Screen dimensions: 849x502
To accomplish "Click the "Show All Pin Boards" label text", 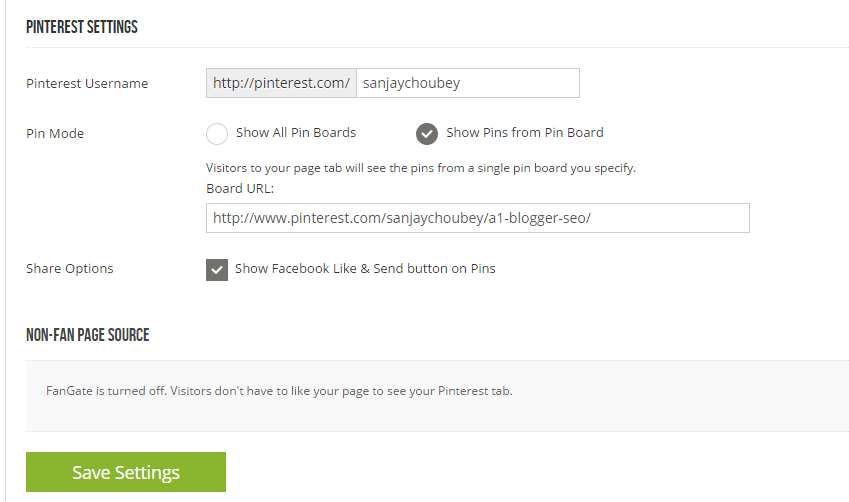I will (x=296, y=132).
